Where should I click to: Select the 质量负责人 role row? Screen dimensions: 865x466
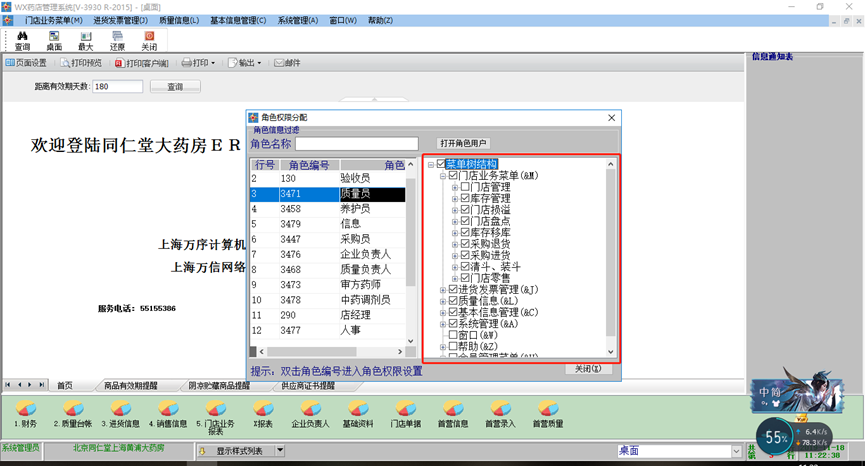coord(328,269)
